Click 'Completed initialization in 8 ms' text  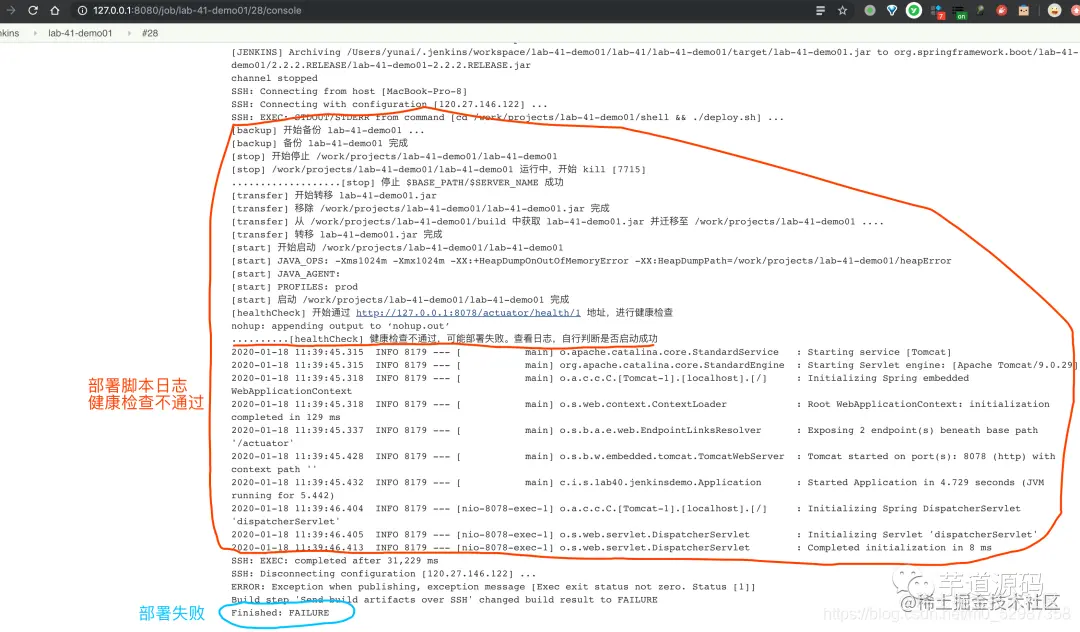coord(900,548)
